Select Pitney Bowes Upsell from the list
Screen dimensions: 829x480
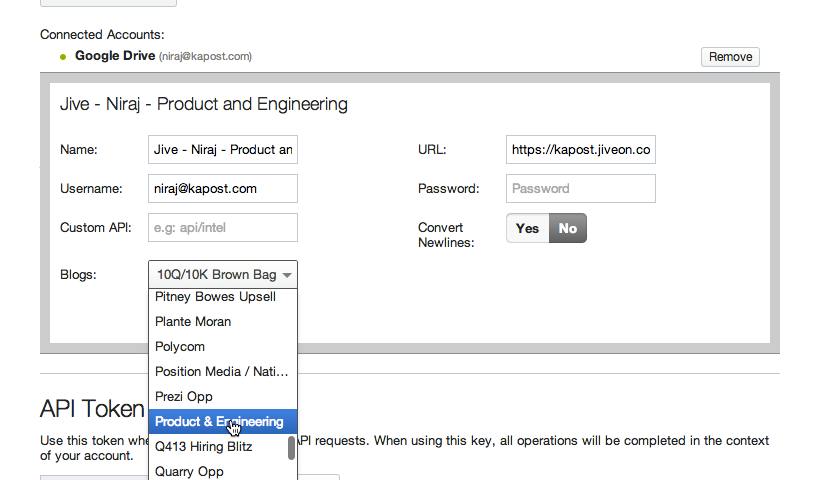point(223,297)
